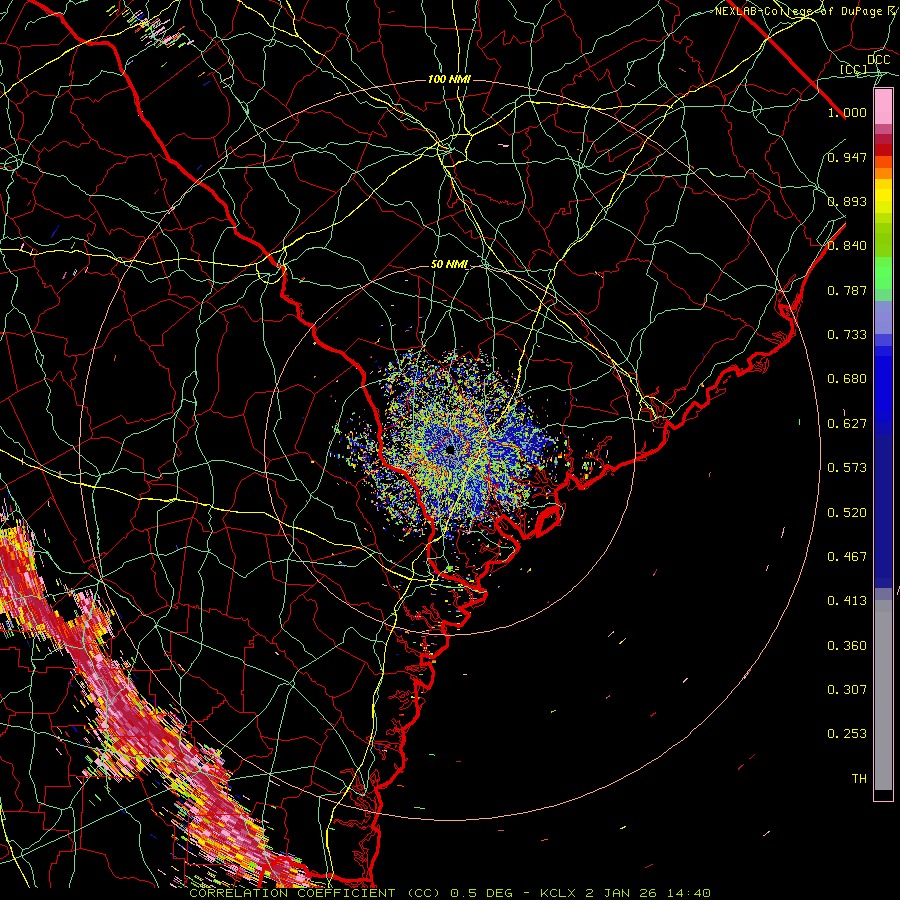Click the 0.893 scale value

(847, 201)
